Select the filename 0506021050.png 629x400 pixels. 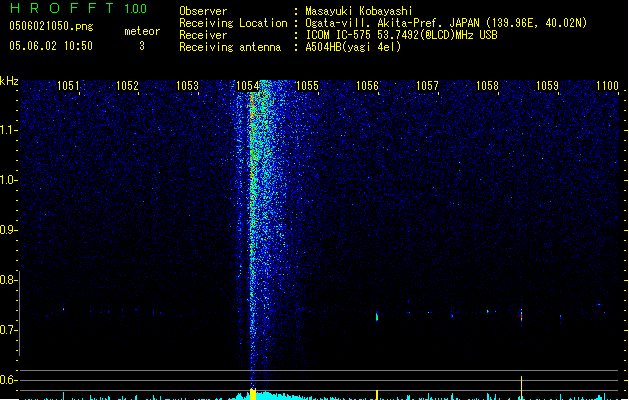click(51, 26)
